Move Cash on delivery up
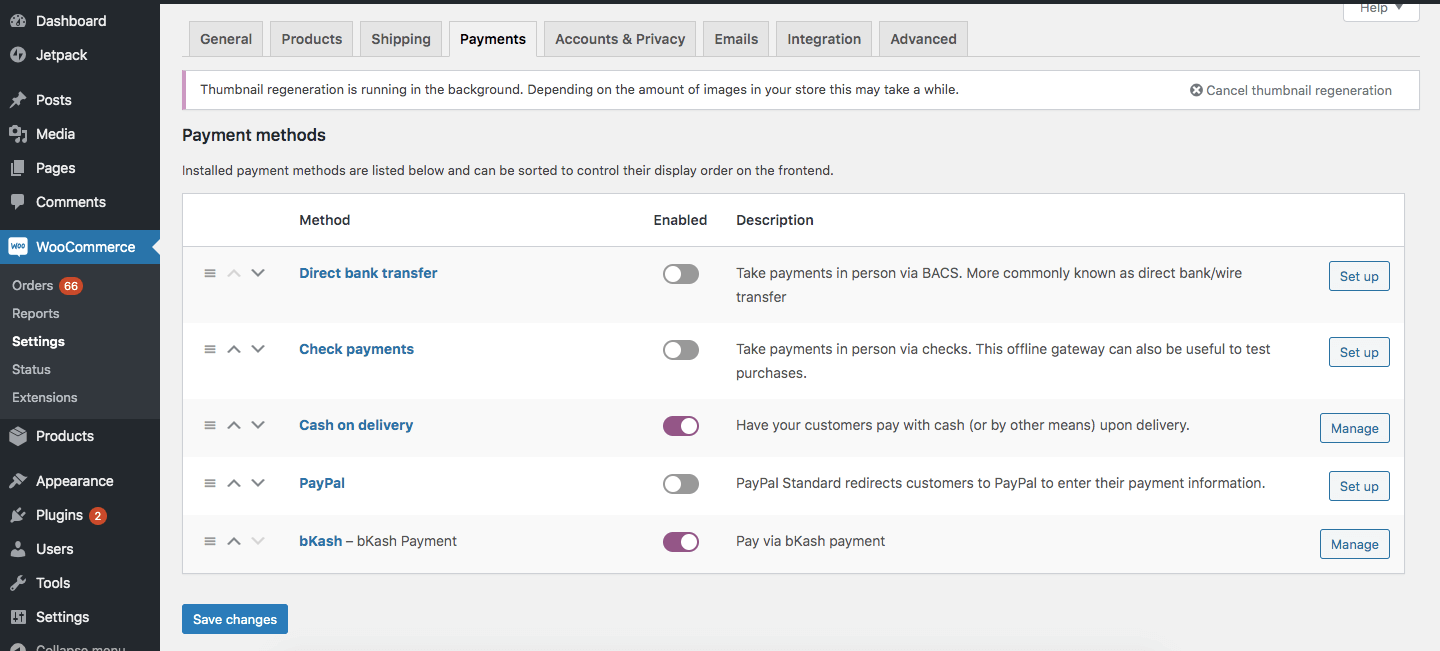The image size is (1440, 651). tap(234, 425)
